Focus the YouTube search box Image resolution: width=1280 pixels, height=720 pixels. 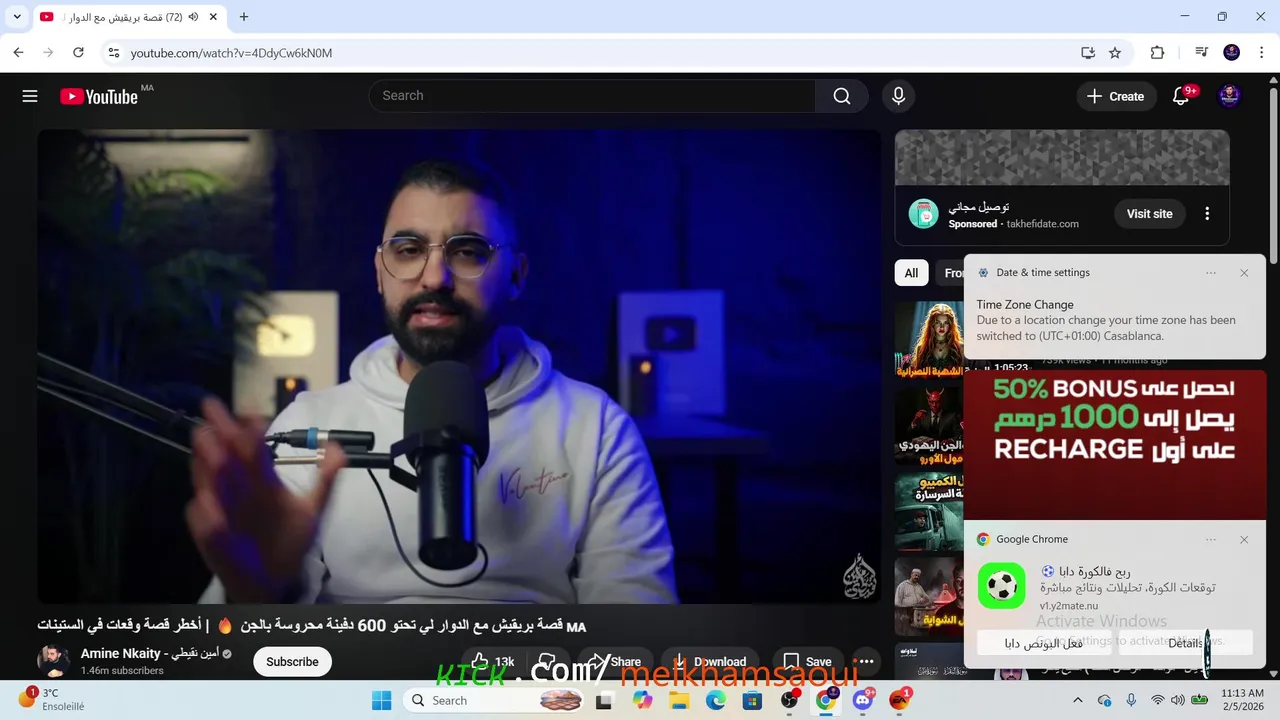coord(592,96)
